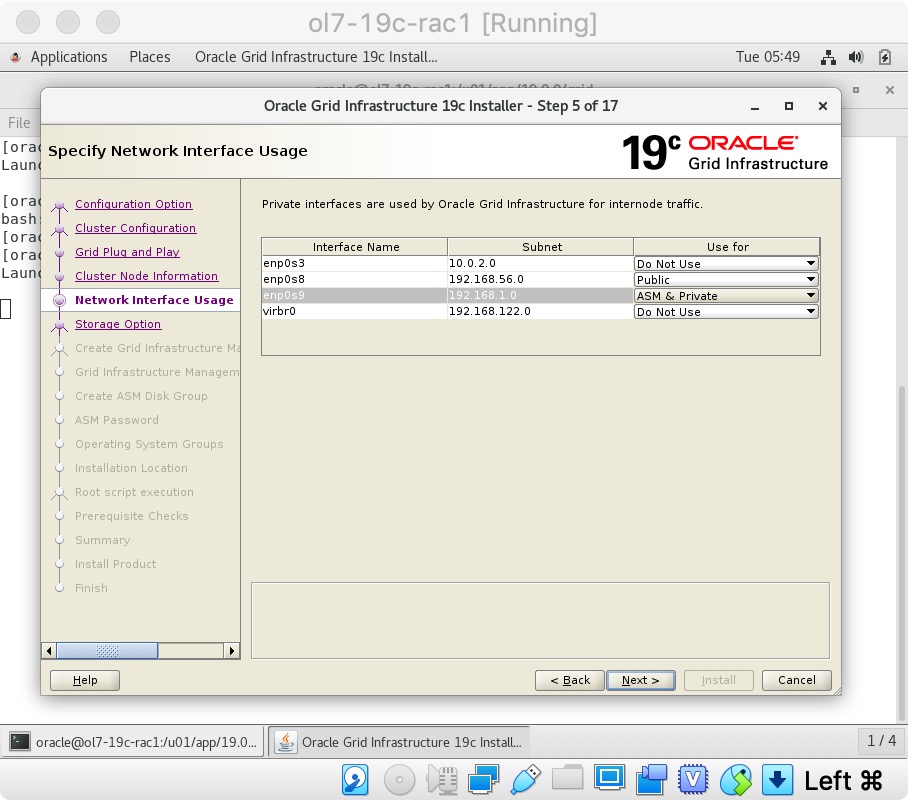This screenshot has width=908, height=800.
Task: Switch to Oracle Grid Infrastructure installer taskbar item
Action: (x=400, y=742)
